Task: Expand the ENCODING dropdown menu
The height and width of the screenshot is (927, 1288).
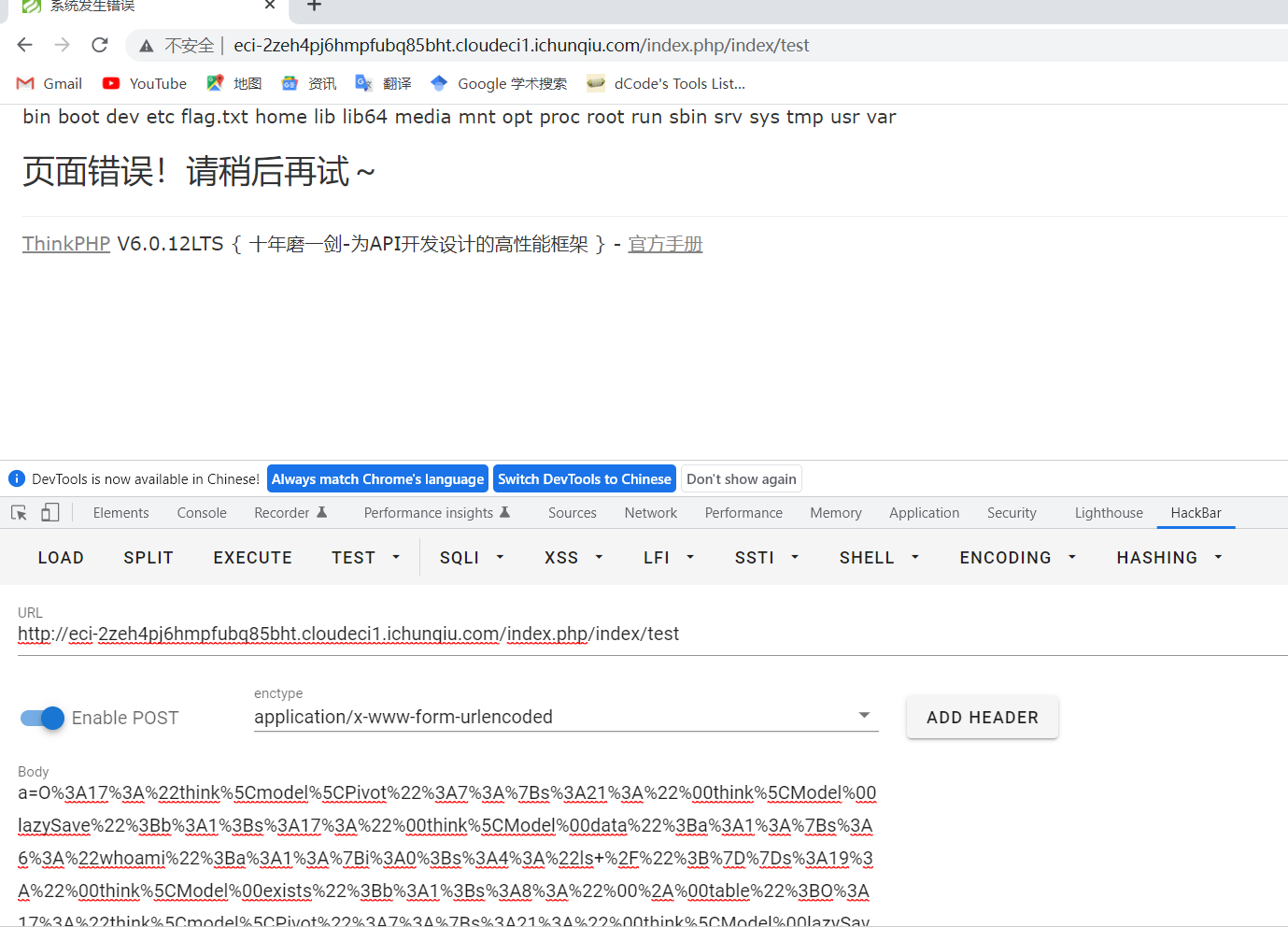Action: pyautogui.click(x=1017, y=557)
